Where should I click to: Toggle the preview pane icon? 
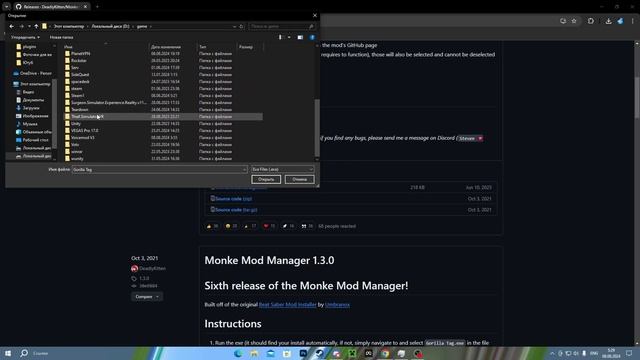(300, 37)
